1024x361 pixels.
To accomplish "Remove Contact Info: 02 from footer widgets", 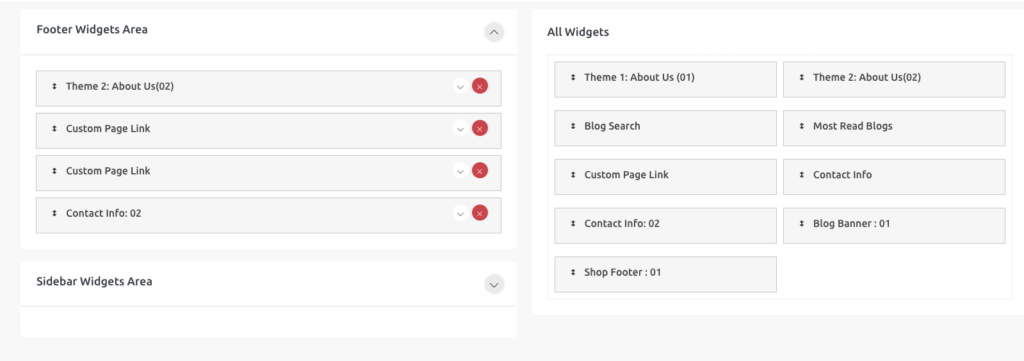I will pyautogui.click(x=479, y=213).
